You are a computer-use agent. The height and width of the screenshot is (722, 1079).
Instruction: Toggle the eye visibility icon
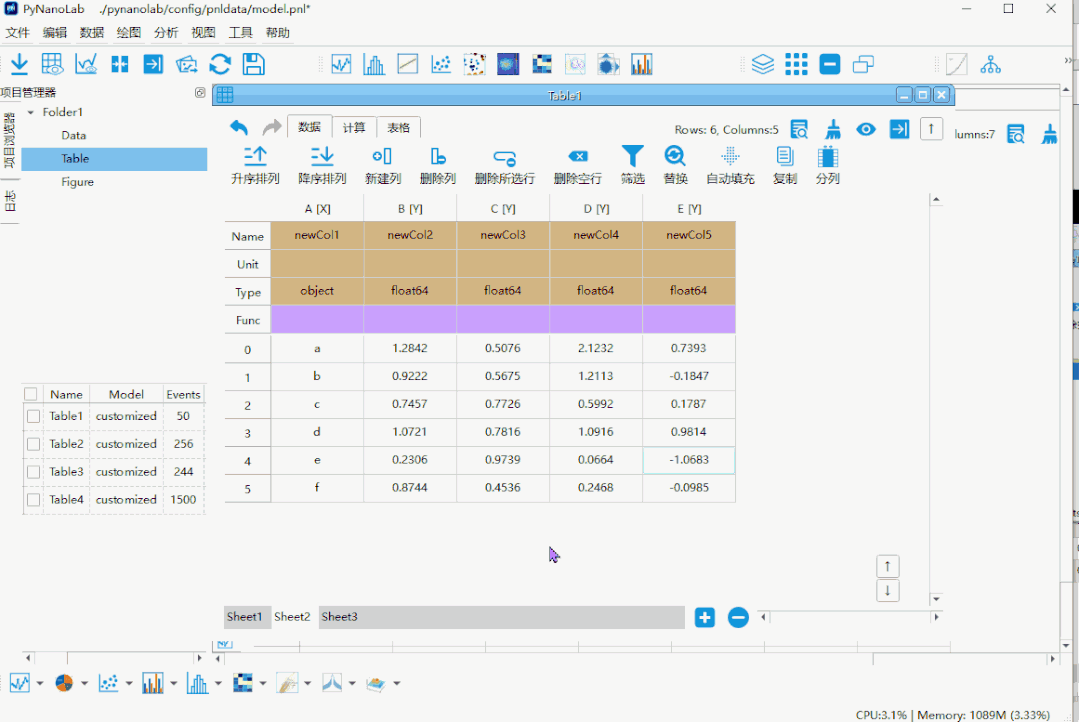tap(866, 129)
